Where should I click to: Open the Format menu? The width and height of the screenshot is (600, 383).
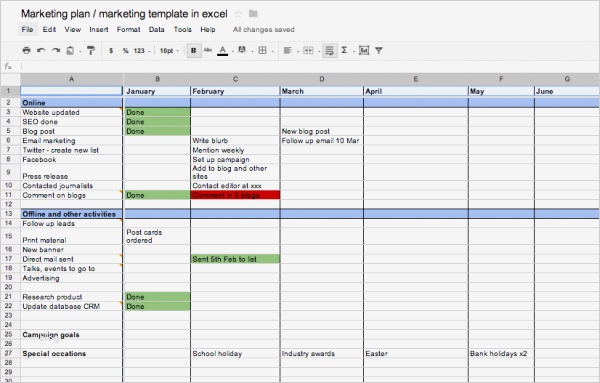pos(128,29)
